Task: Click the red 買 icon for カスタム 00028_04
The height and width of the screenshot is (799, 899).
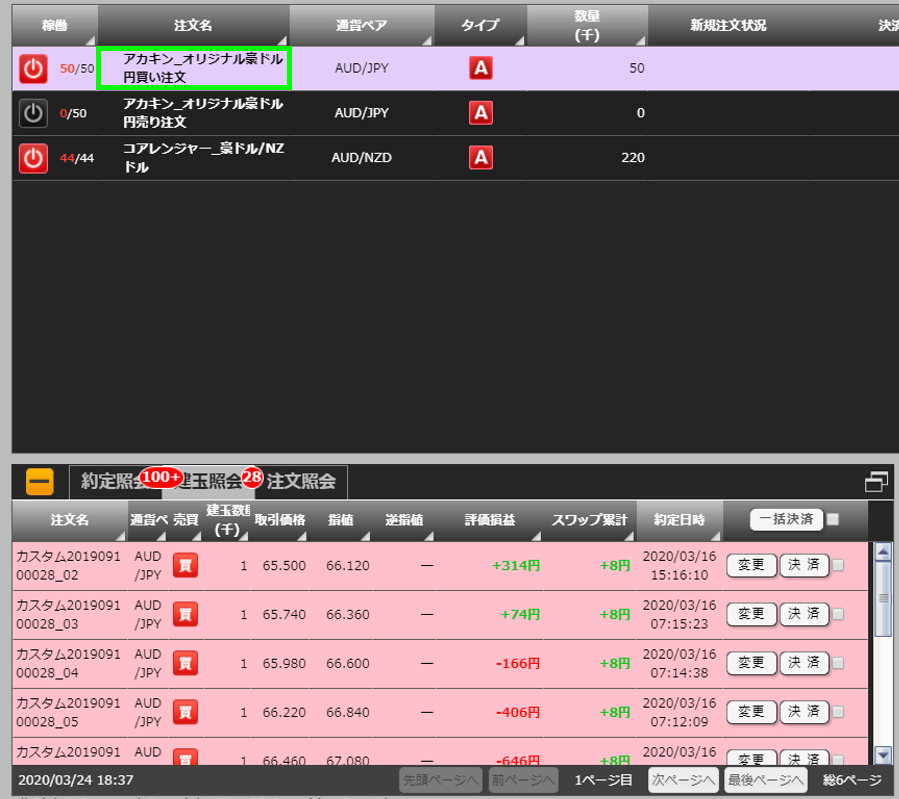Action: coord(185,662)
